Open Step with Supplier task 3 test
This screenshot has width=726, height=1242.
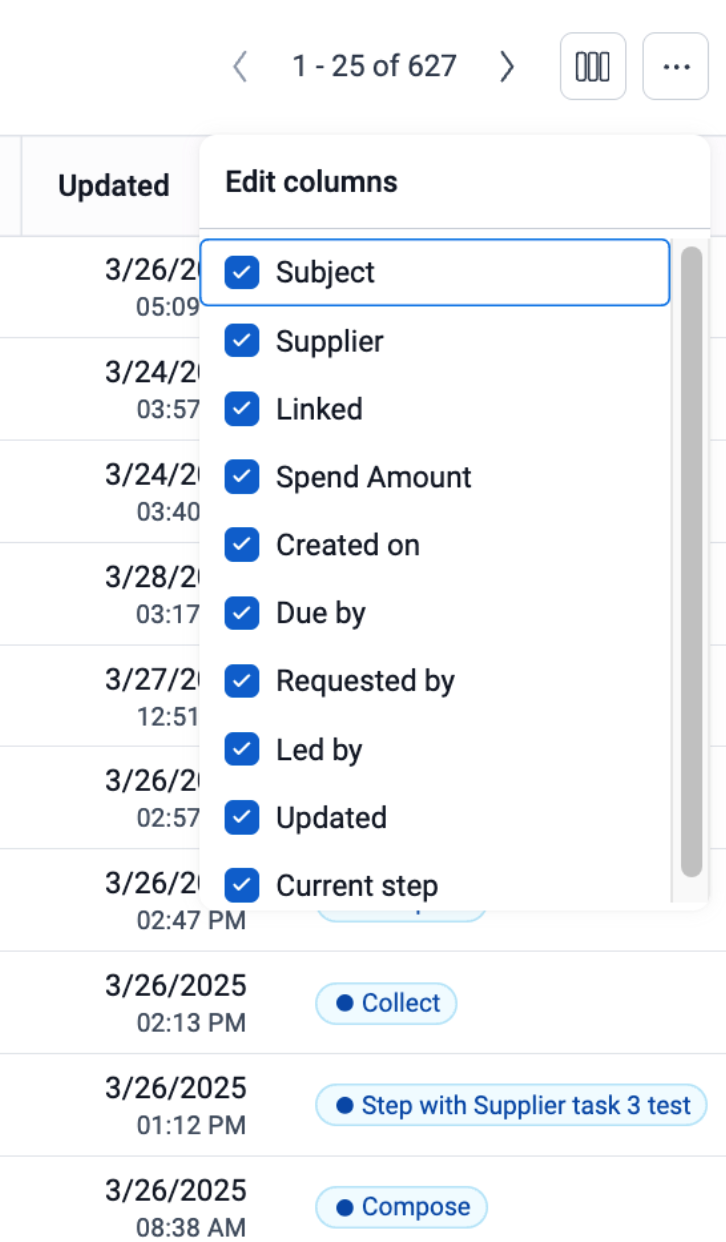511,1105
